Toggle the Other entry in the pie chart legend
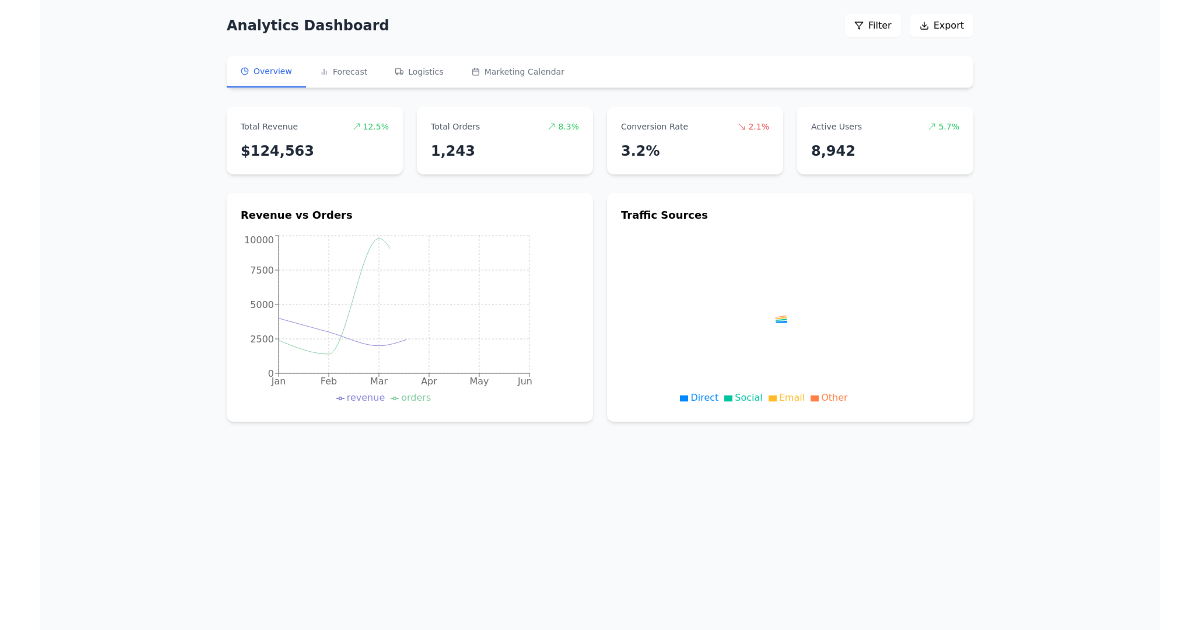This screenshot has width=1200, height=630. click(x=830, y=397)
